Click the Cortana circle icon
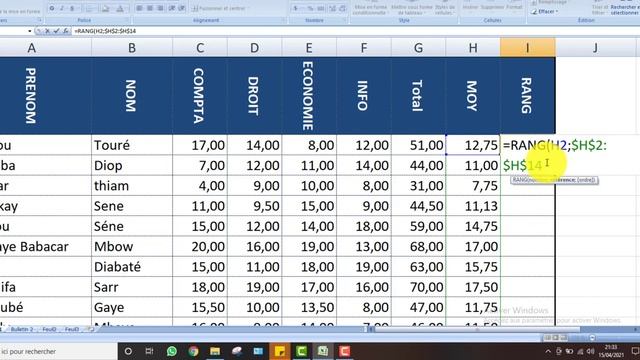 (128, 351)
